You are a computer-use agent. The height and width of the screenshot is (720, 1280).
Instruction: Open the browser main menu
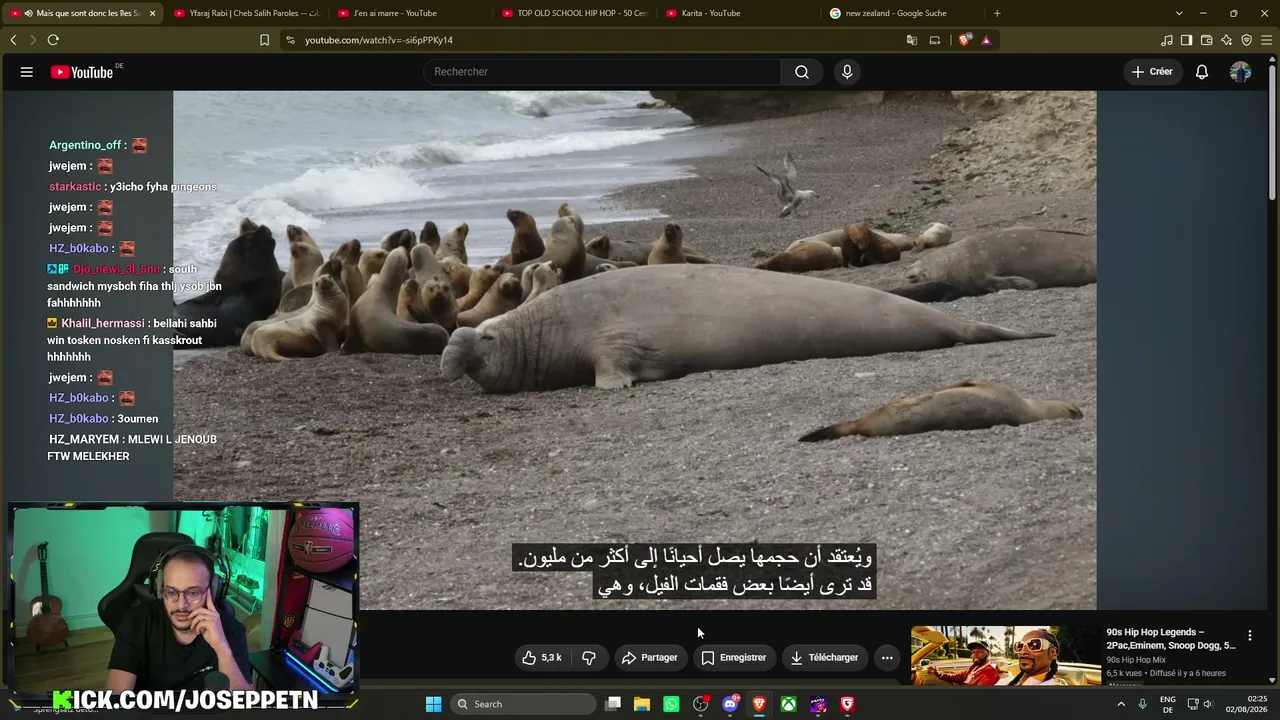[1266, 40]
